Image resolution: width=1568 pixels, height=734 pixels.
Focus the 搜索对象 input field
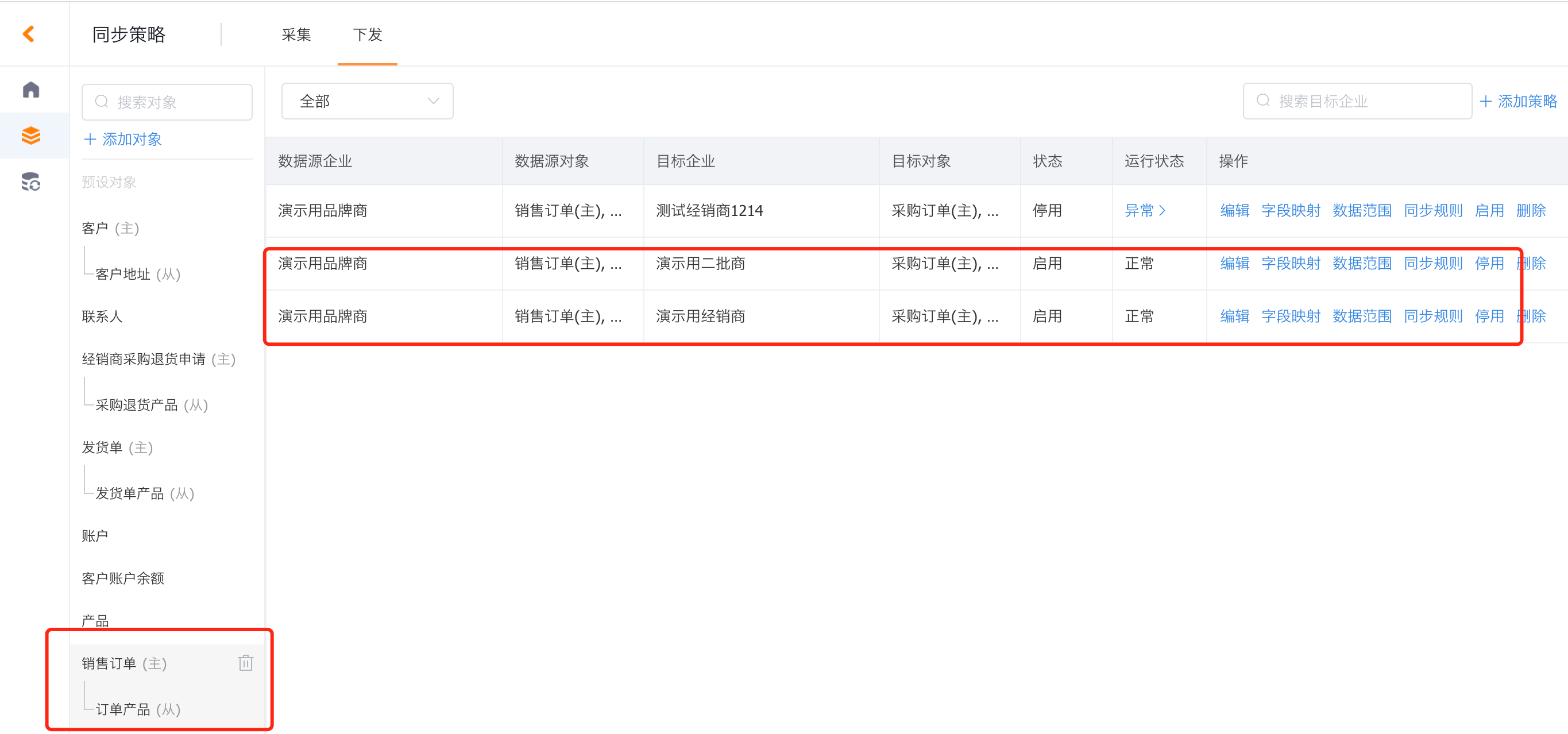167,102
